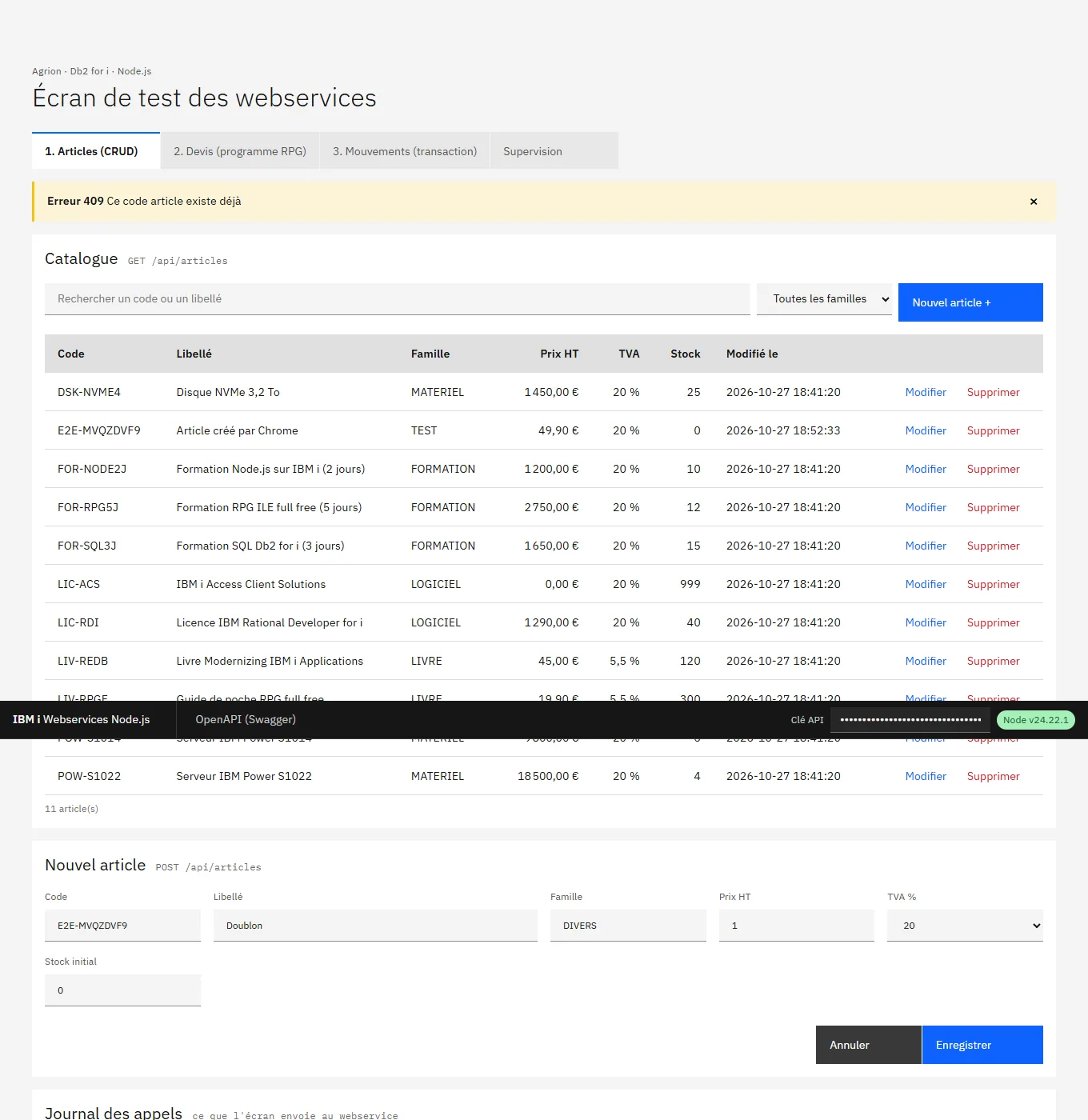Screen dimensions: 1088x1120
Task: Modify the E2E-MVQZDVF9 article
Action: (x=926, y=430)
